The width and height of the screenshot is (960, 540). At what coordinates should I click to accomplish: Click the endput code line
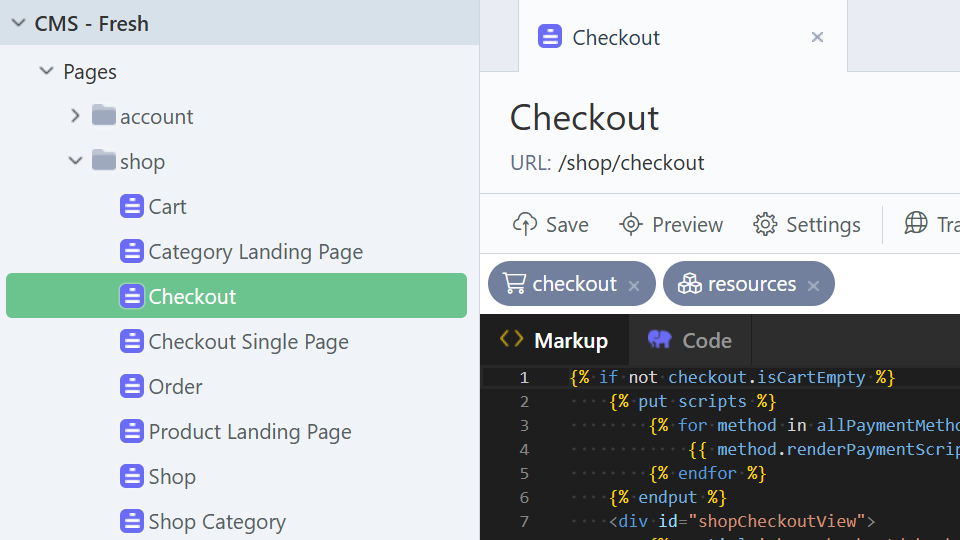point(668,497)
